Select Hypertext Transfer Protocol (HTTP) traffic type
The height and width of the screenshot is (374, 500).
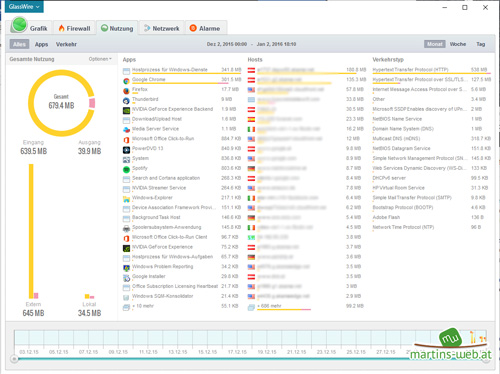[431, 70]
